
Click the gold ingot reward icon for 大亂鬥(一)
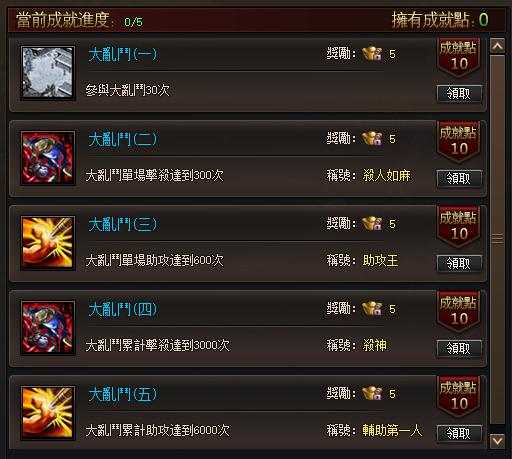pyautogui.click(x=372, y=54)
